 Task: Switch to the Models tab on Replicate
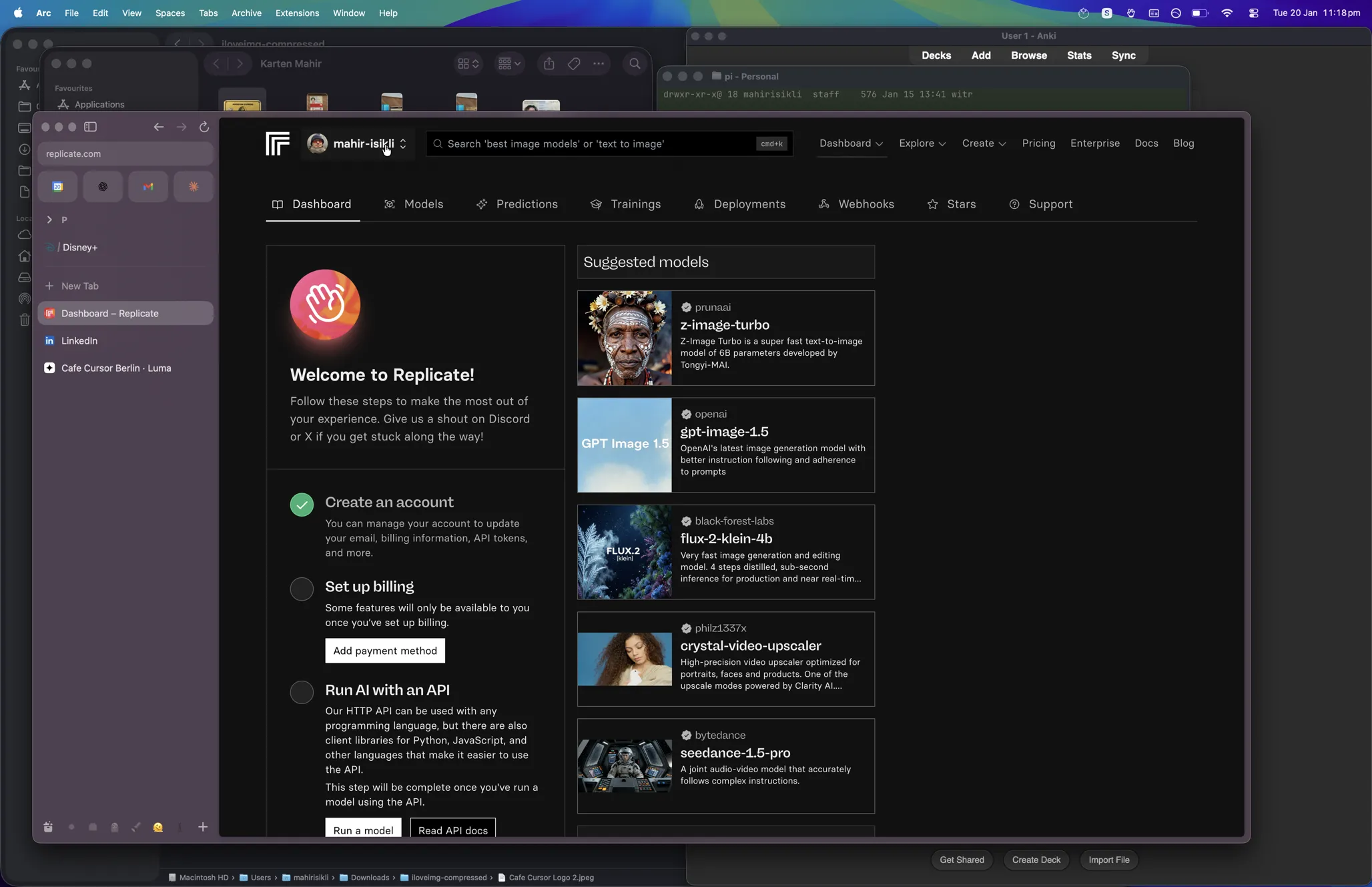click(x=422, y=204)
